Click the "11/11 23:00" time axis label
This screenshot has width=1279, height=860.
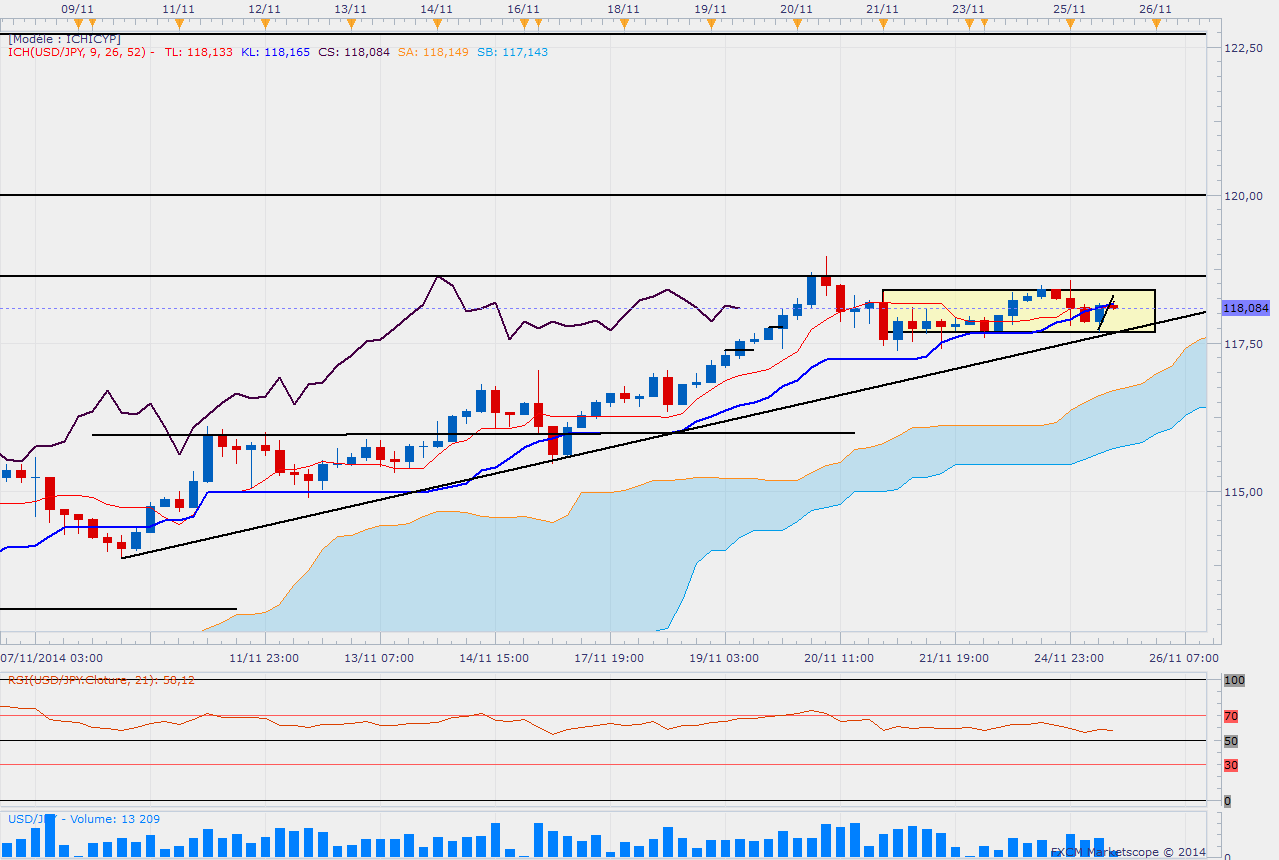tap(264, 658)
